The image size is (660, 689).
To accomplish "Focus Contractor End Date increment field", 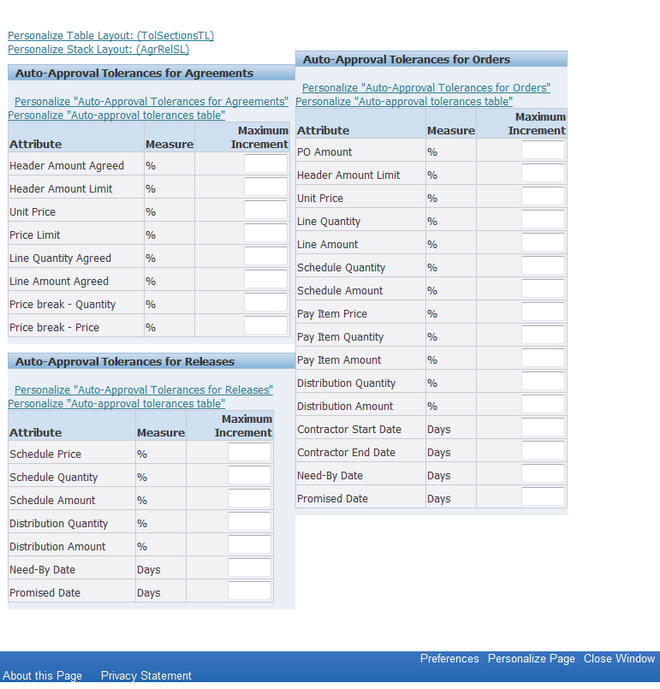I will [x=543, y=451].
